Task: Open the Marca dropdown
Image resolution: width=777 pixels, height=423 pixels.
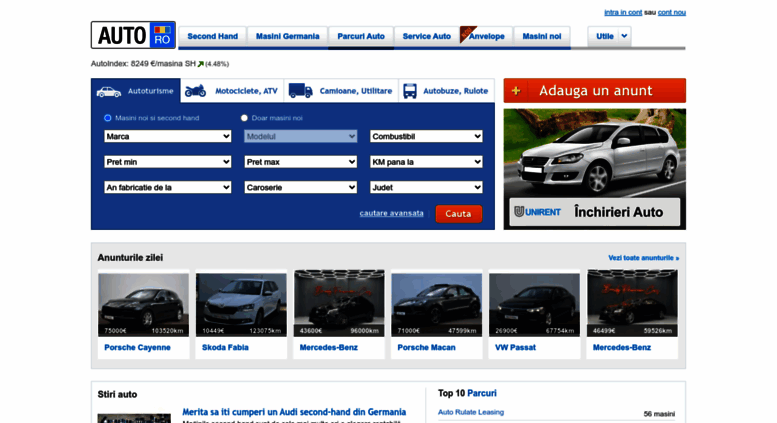Action: coord(167,136)
